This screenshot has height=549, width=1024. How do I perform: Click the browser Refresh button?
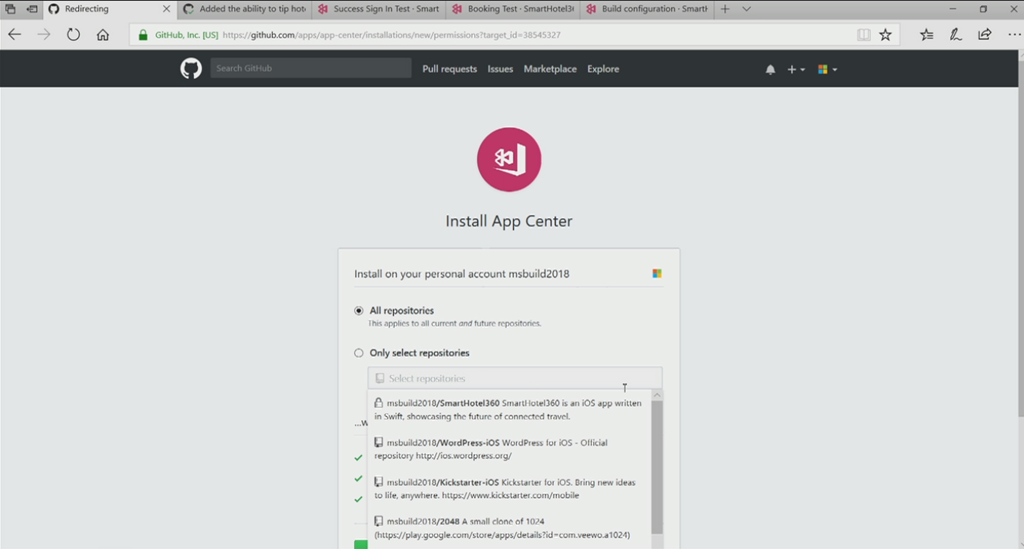click(73, 35)
